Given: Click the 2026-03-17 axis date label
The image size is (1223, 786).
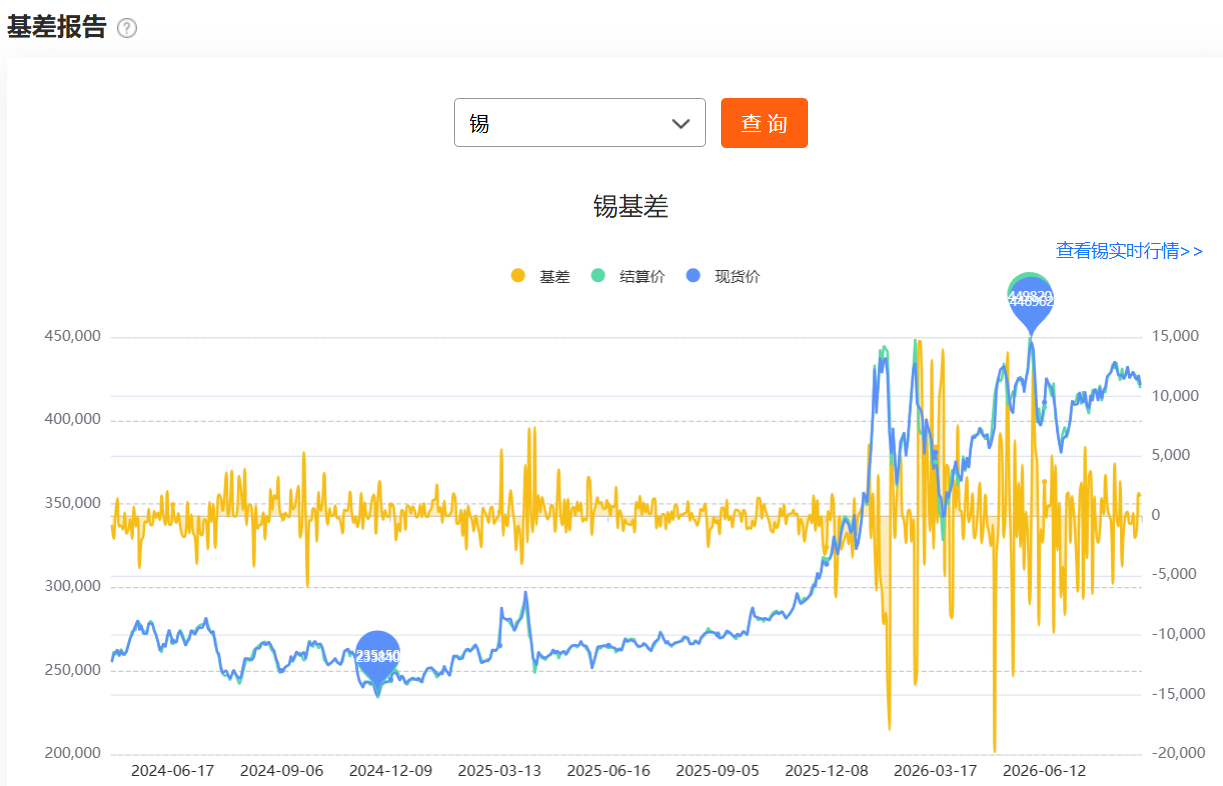Looking at the screenshot, I should click(936, 771).
